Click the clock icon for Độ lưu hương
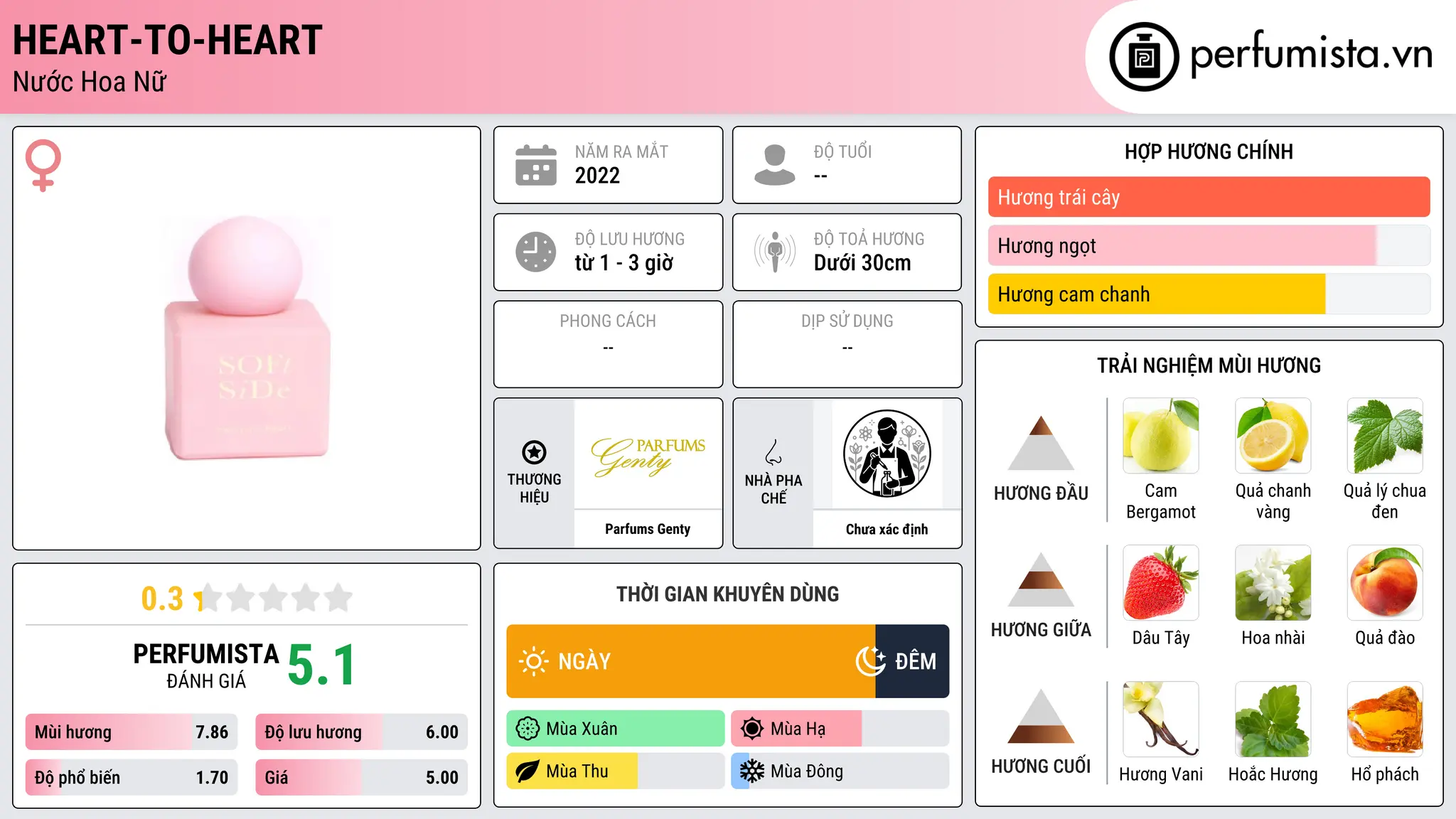The height and width of the screenshot is (819, 1456). click(x=536, y=252)
